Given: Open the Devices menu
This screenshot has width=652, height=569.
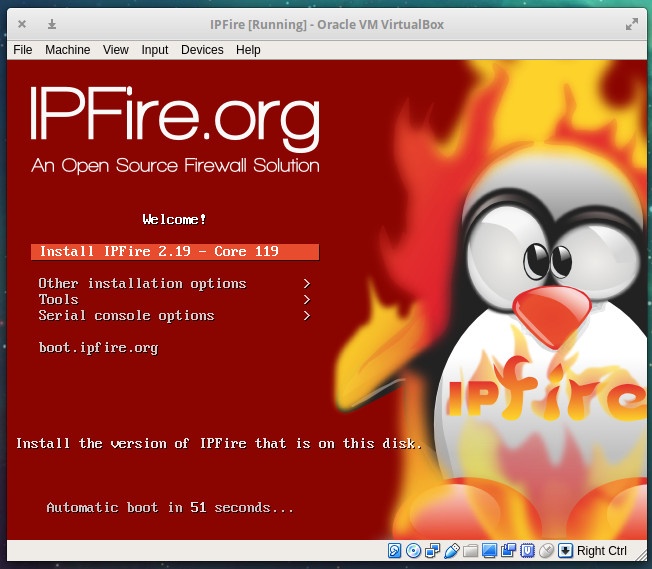Looking at the screenshot, I should (x=202, y=50).
